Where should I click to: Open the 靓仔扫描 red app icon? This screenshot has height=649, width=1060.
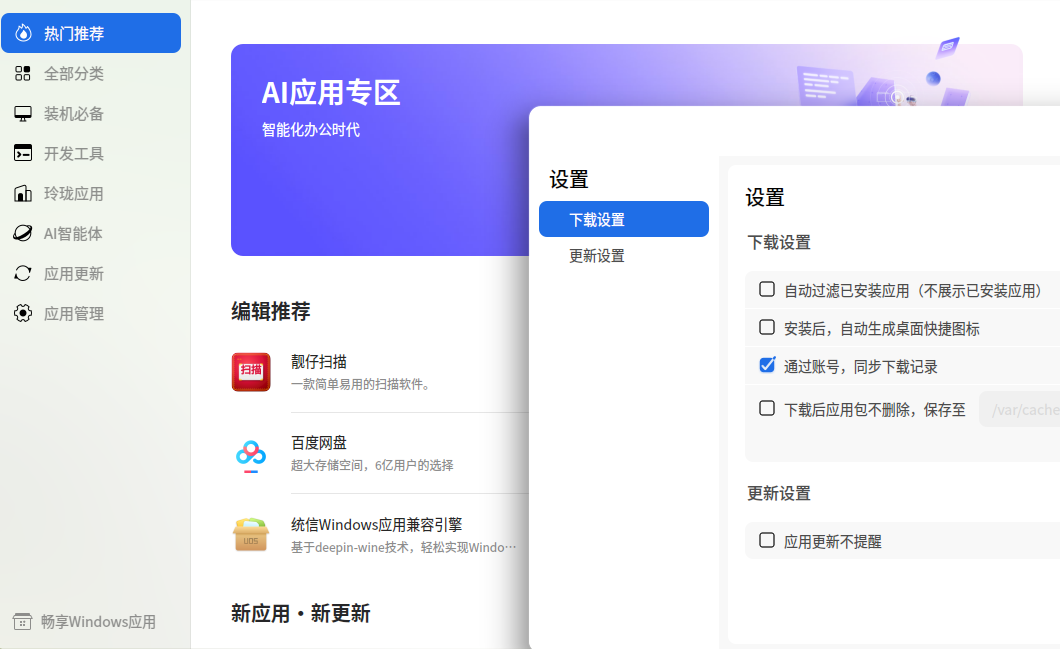click(251, 372)
